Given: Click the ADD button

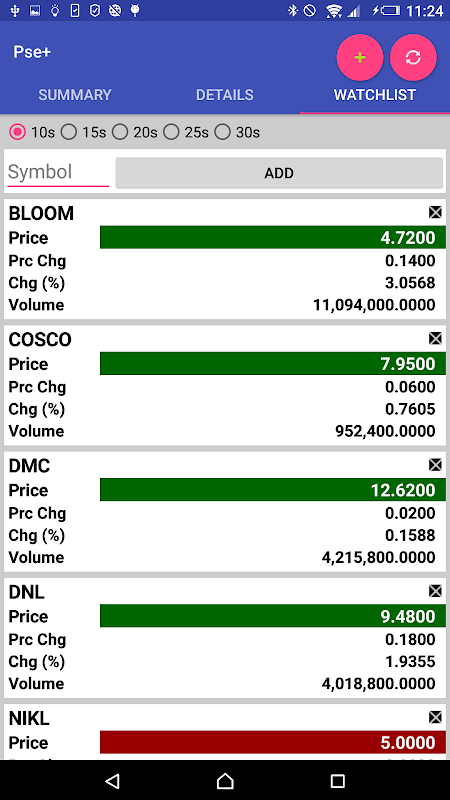Looking at the screenshot, I should (279, 173).
